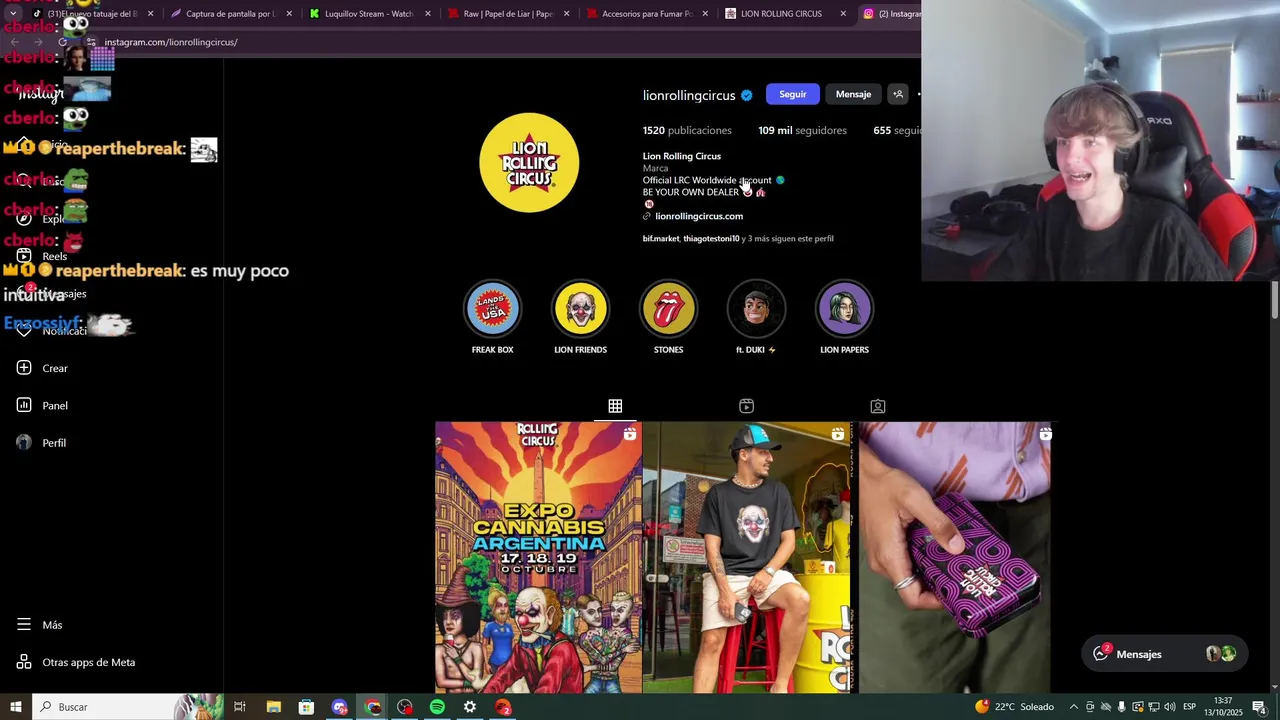Viewport: 1280px width, 720px height.
Task: Open the Reels sidebar item
Action: [42, 256]
